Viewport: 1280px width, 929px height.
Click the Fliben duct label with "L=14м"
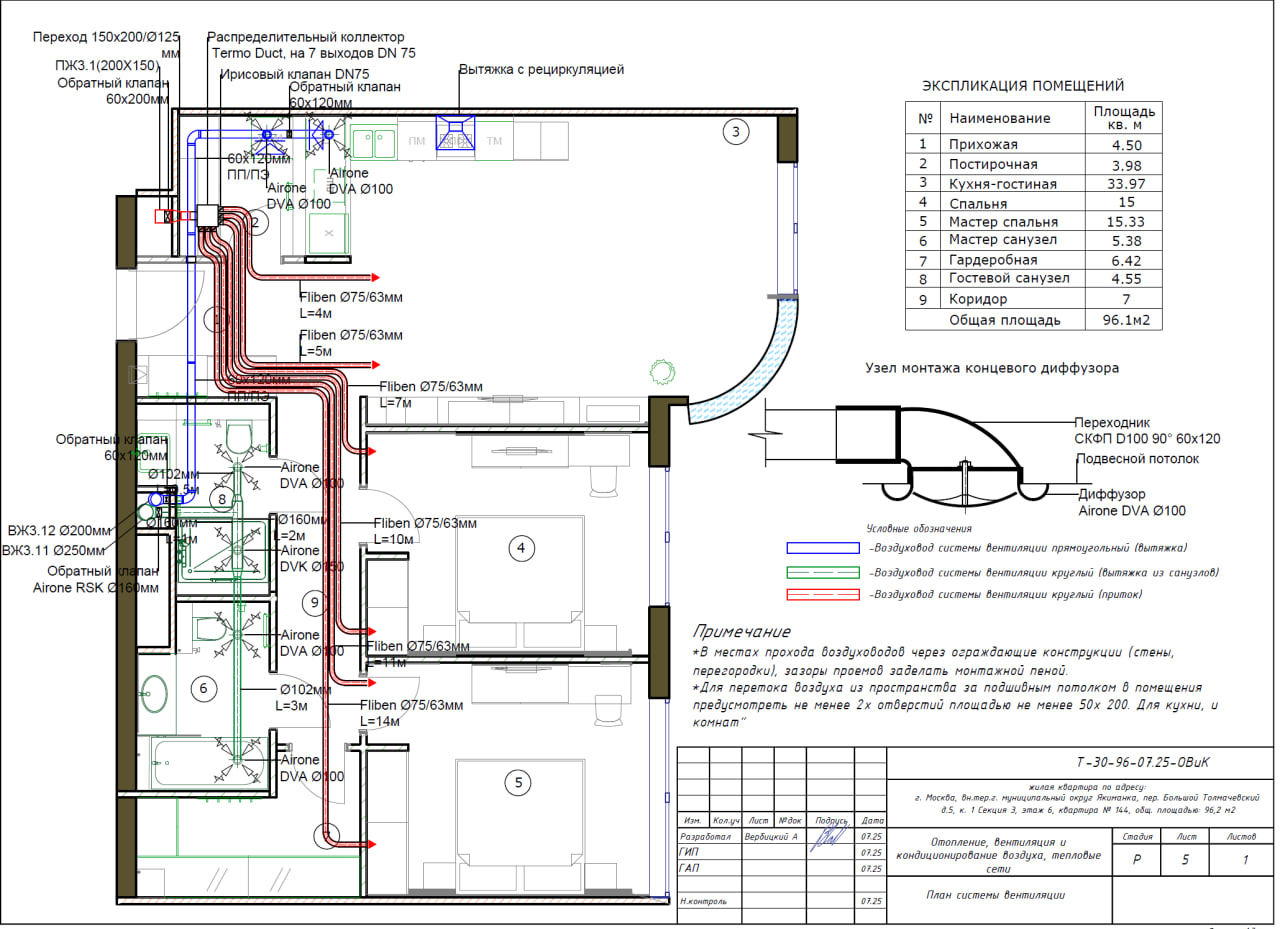click(412, 713)
